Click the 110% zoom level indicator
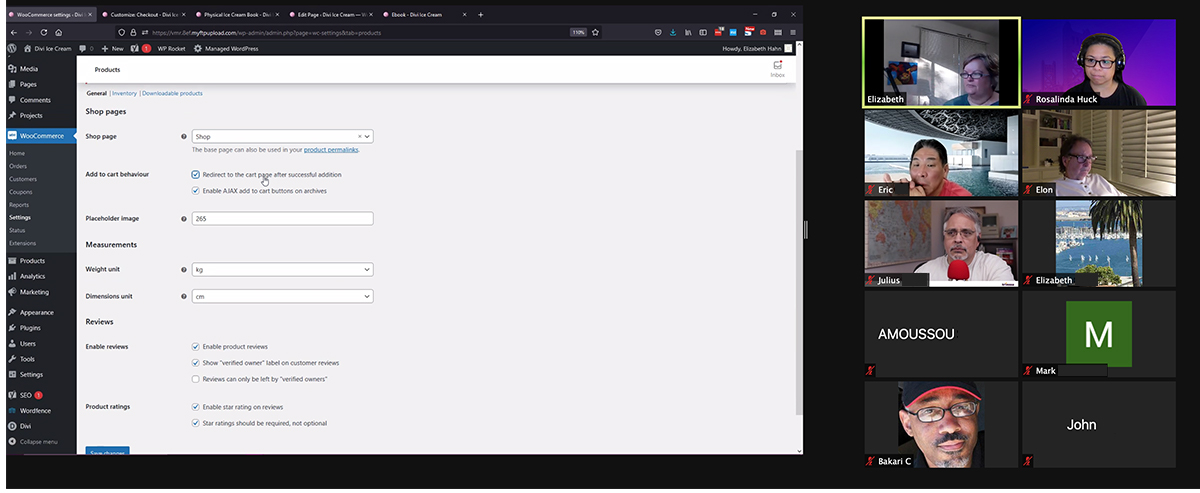The width and height of the screenshot is (1200, 493). (578, 32)
